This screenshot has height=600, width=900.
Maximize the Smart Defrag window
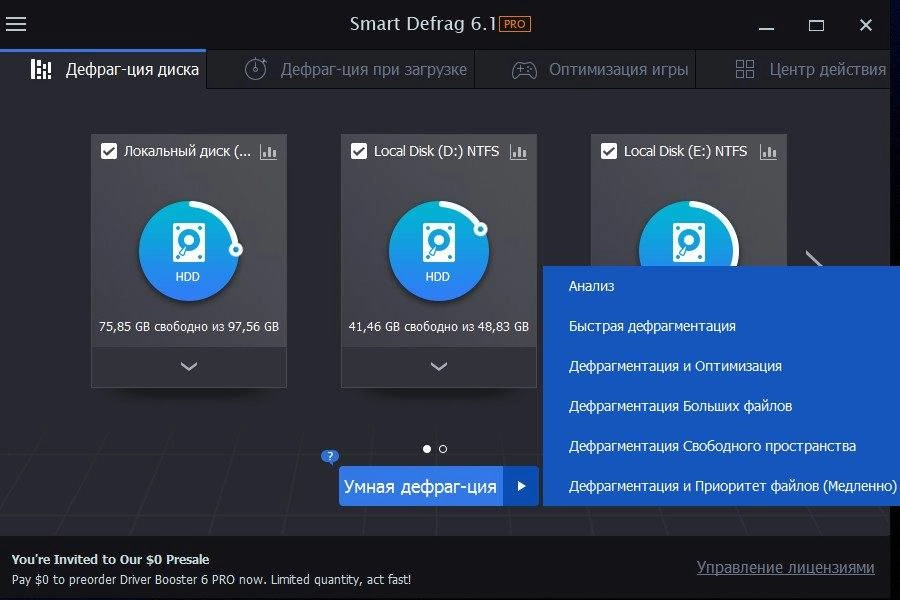point(816,25)
